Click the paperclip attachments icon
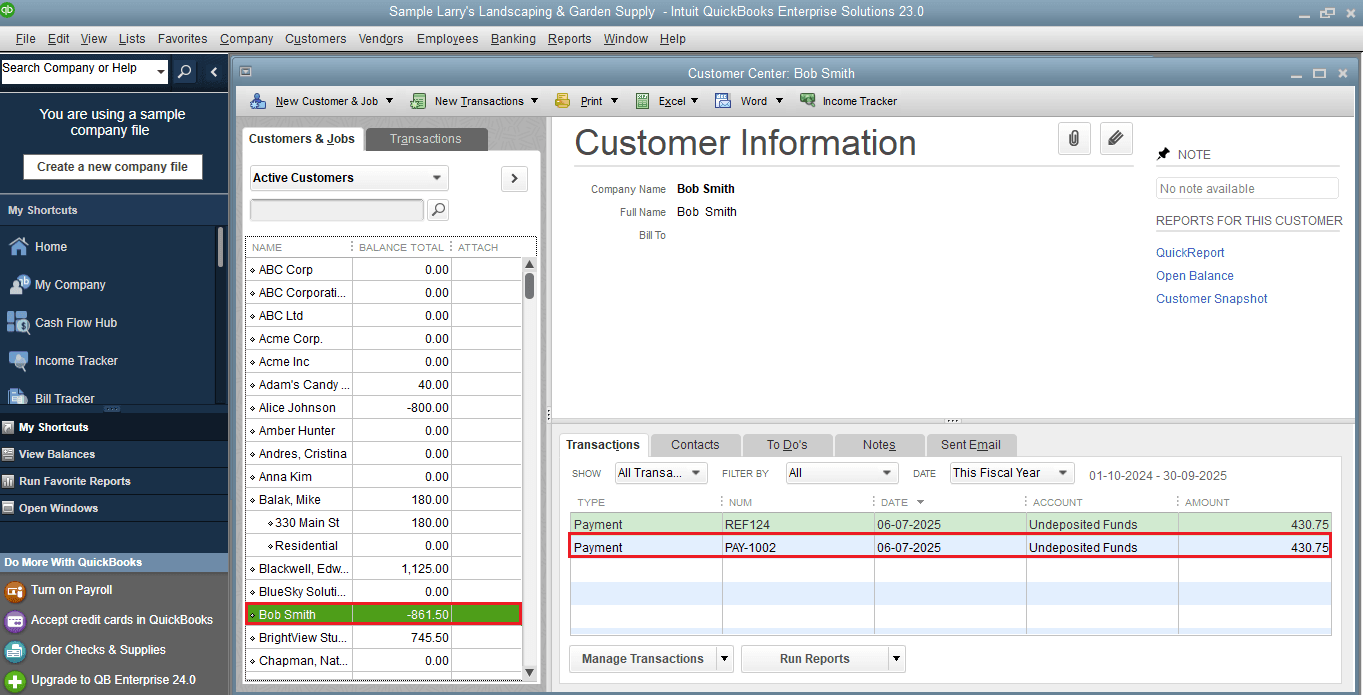The height and width of the screenshot is (695, 1363). [1074, 138]
